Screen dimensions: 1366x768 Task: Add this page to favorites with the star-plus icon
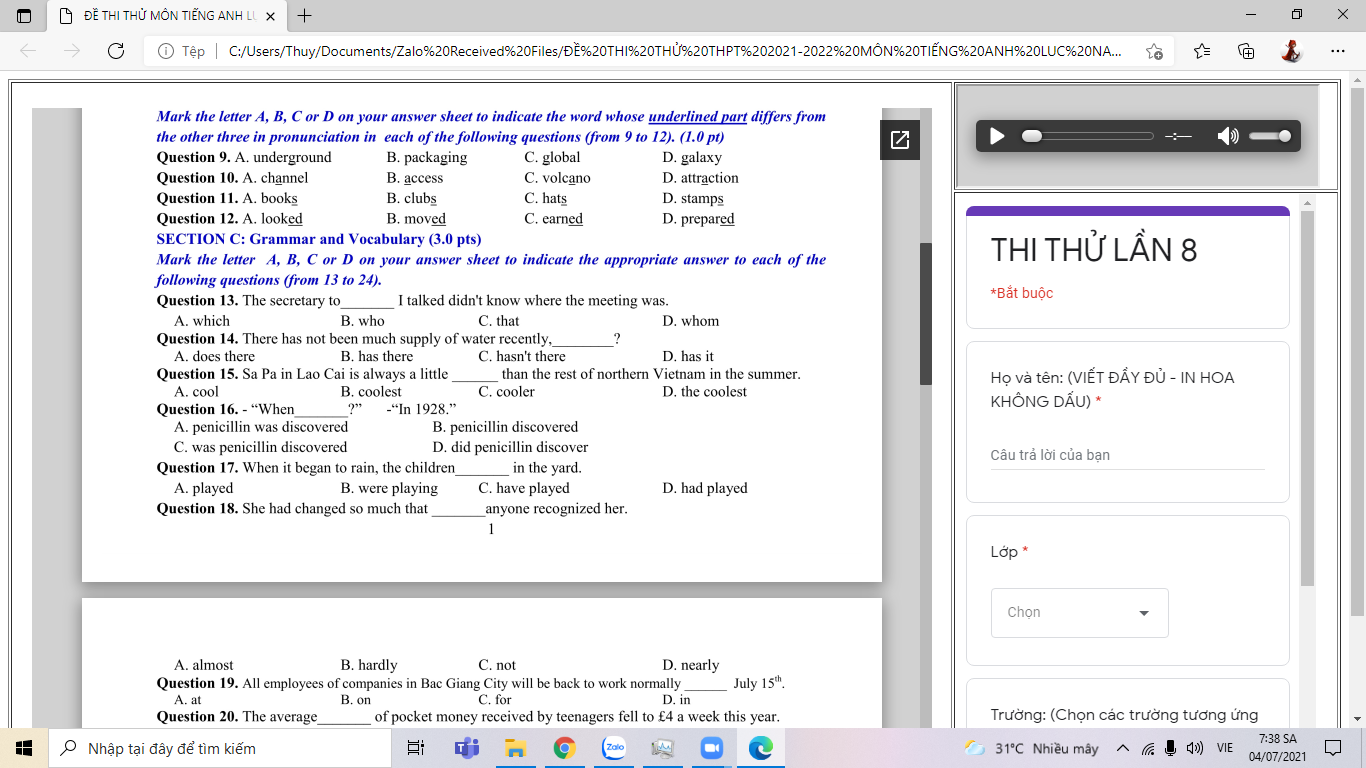coord(1154,51)
